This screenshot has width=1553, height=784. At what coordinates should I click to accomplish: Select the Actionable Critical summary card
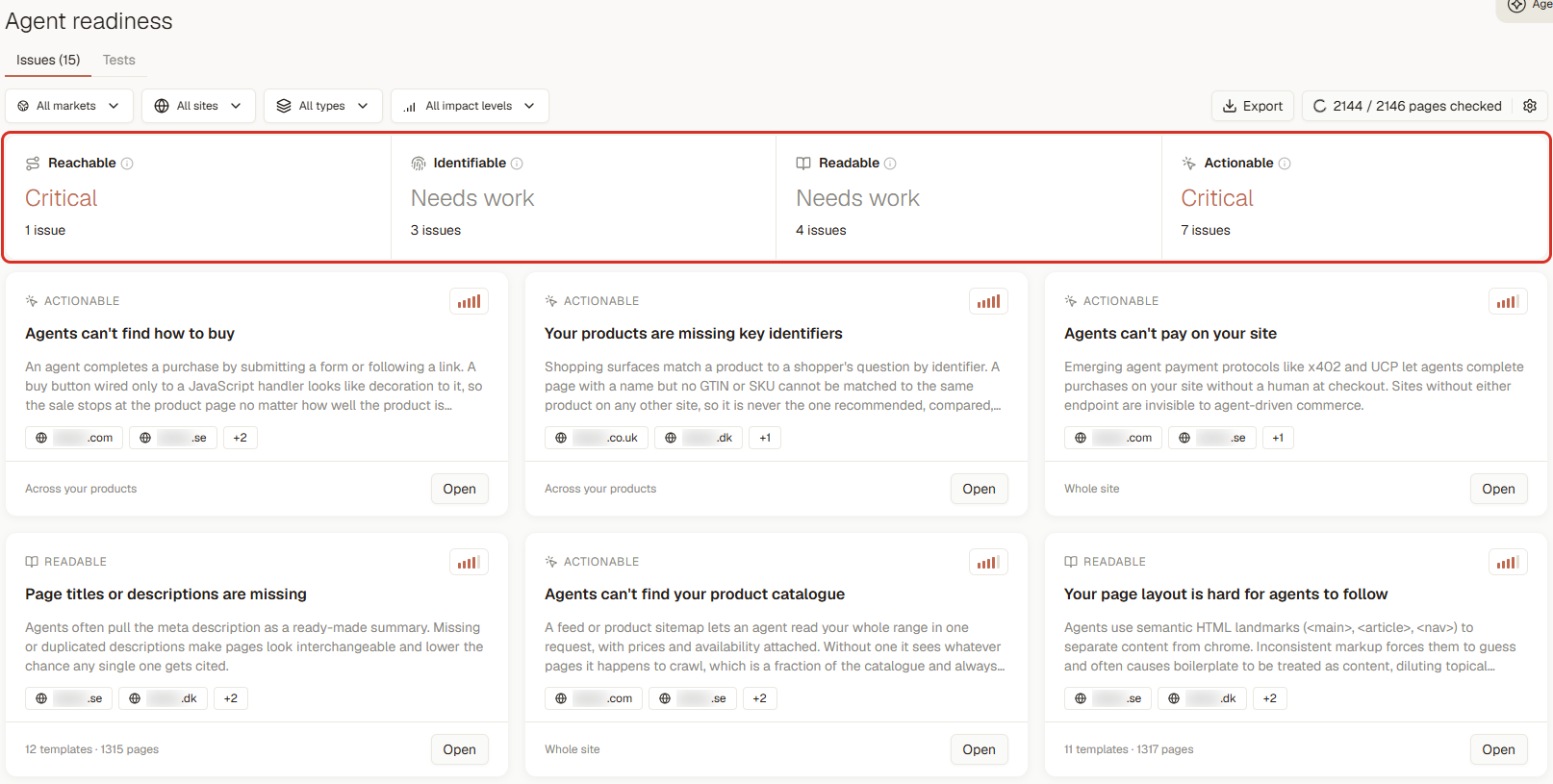[x=1355, y=197]
